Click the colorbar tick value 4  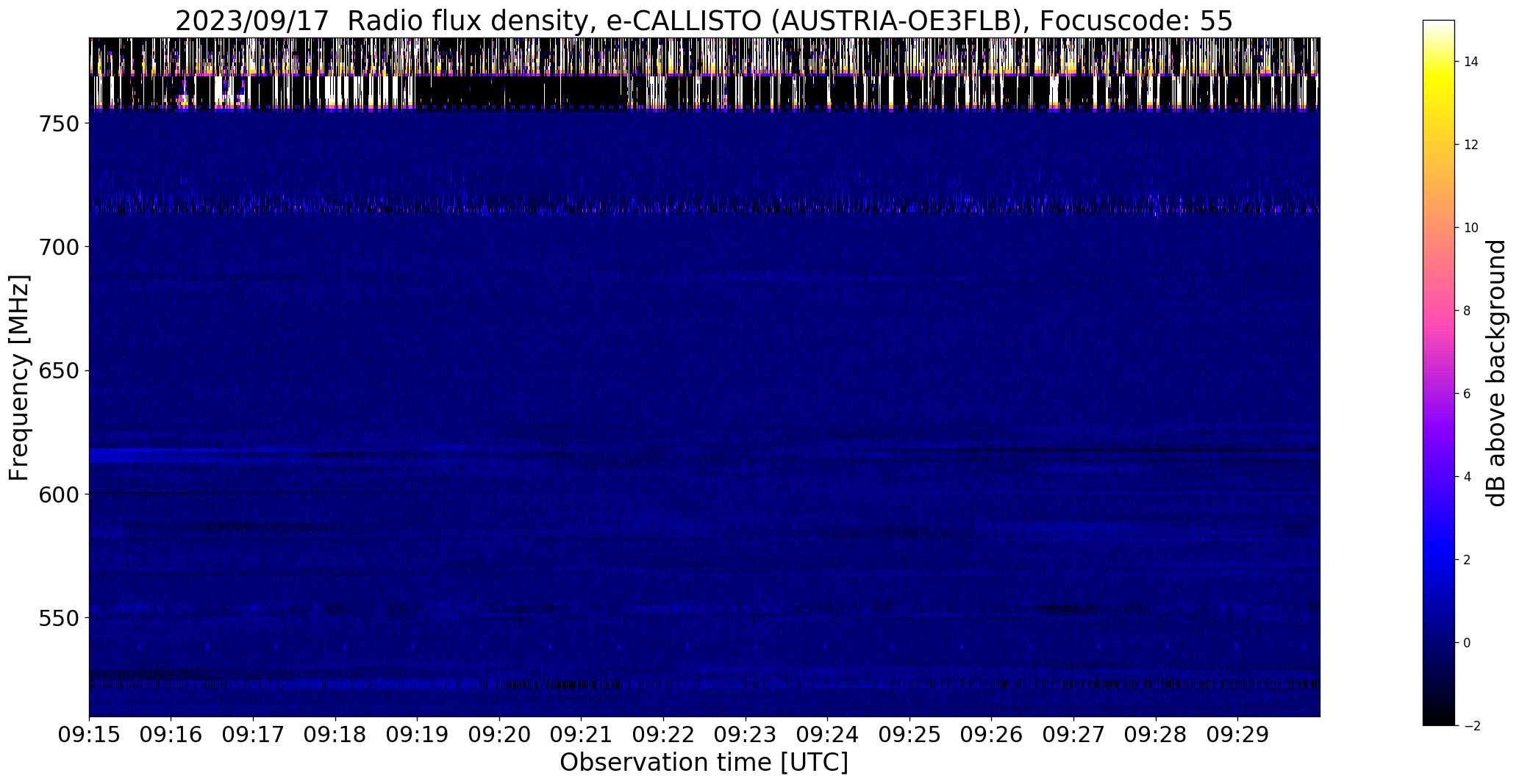coord(1468,477)
